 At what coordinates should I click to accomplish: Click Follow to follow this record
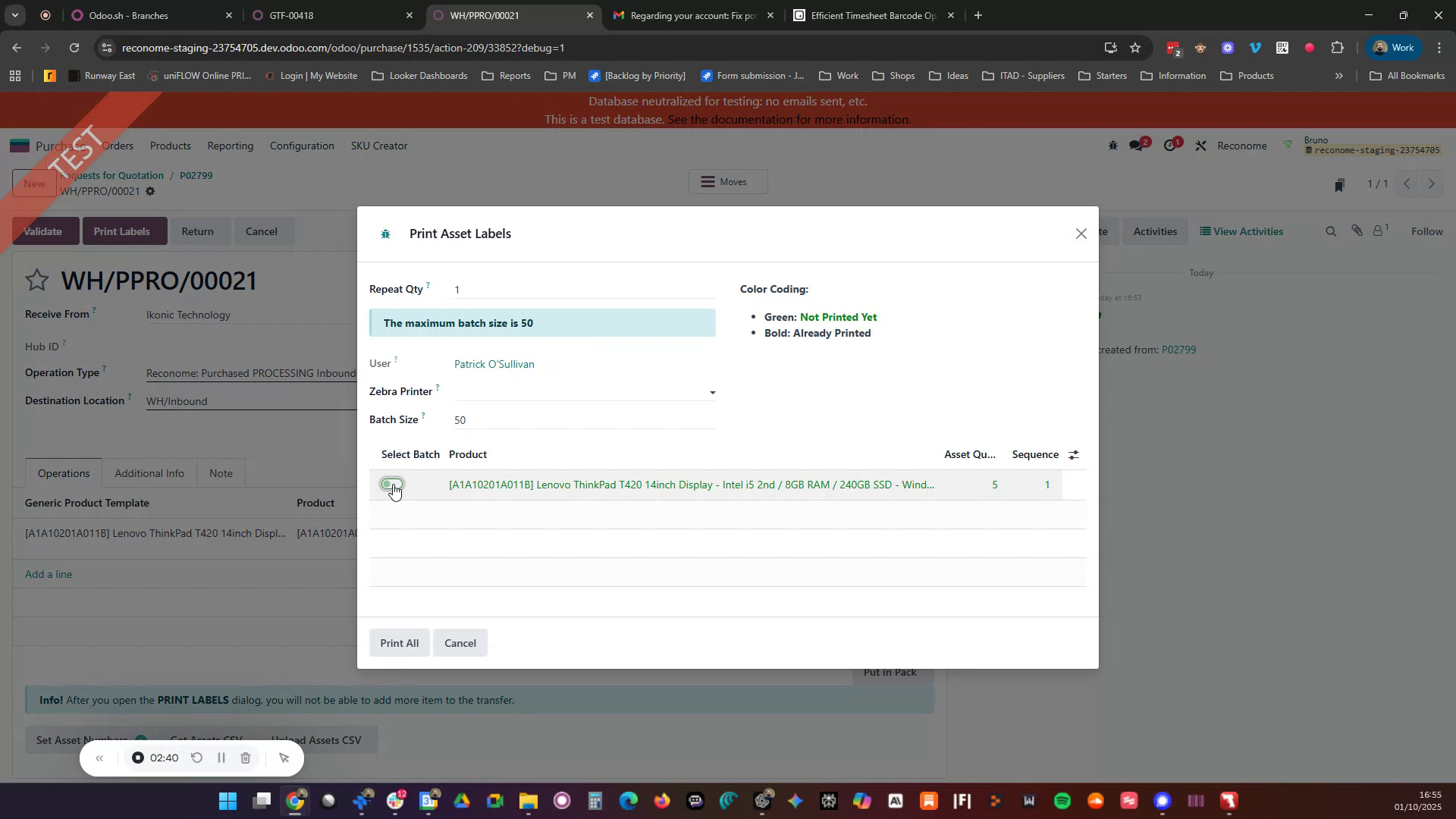click(x=1428, y=231)
